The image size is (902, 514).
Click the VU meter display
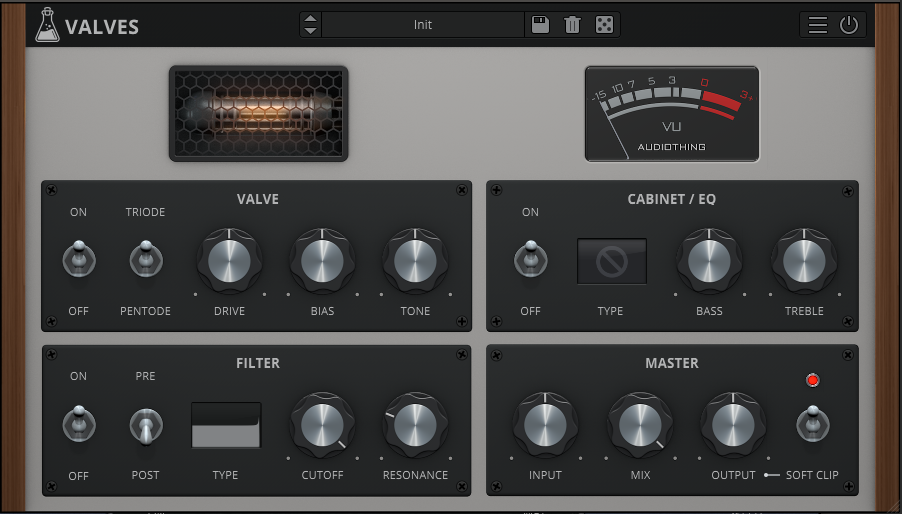pyautogui.click(x=672, y=113)
